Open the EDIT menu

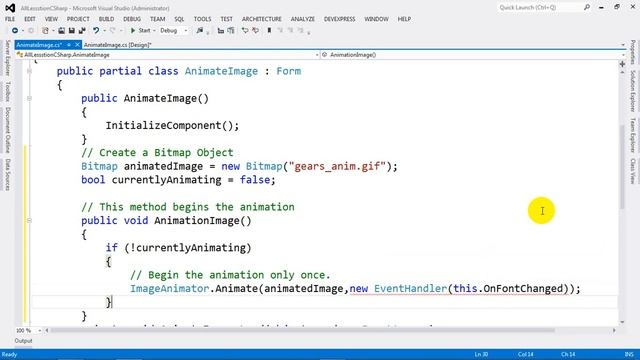(x=30, y=19)
